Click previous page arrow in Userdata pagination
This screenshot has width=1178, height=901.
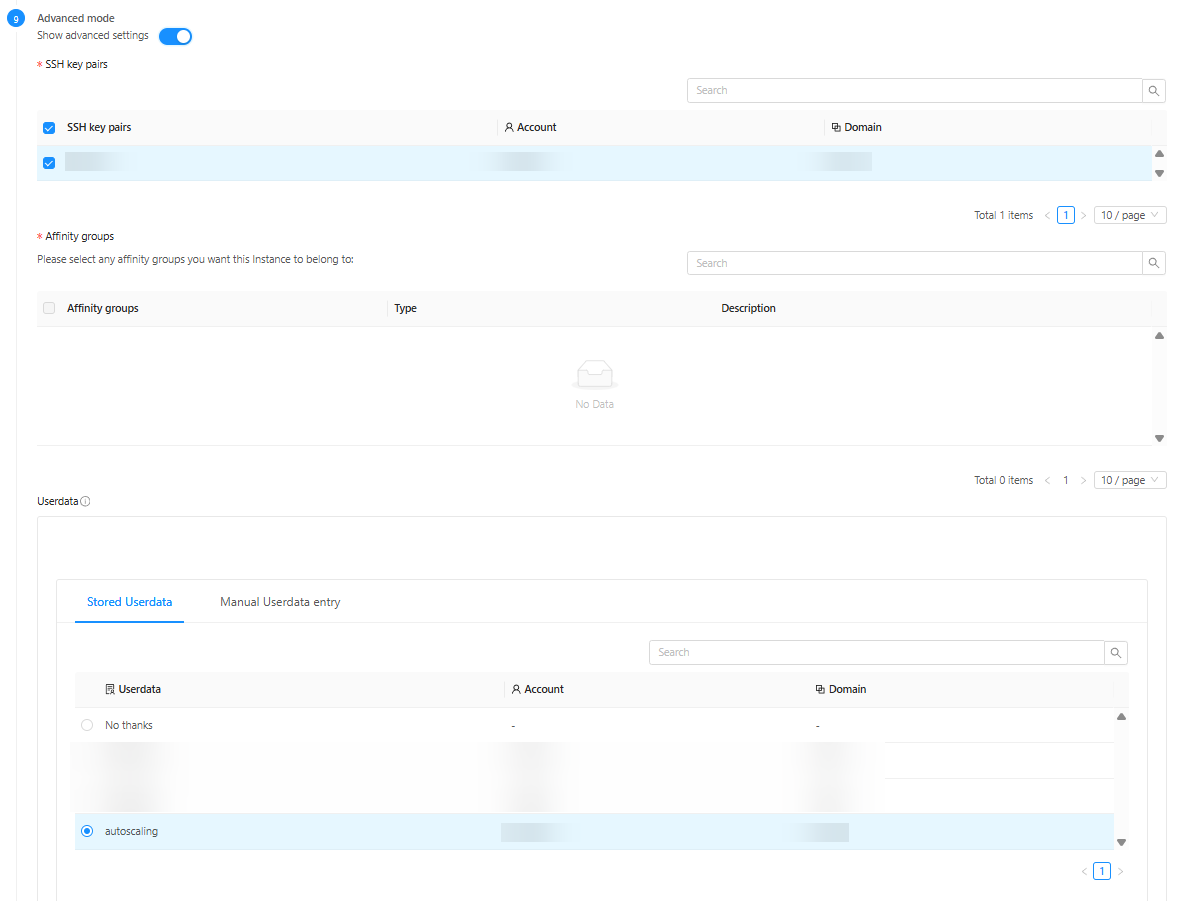click(1084, 872)
